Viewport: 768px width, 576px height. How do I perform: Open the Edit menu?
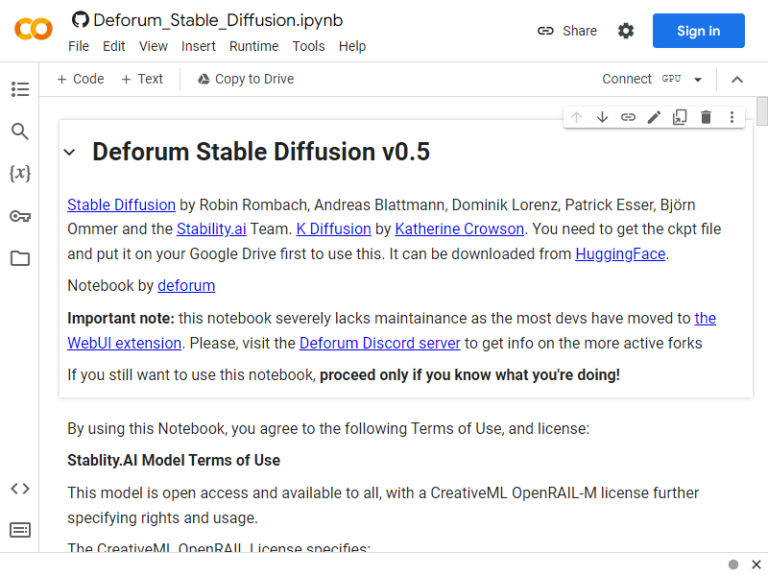coord(114,46)
